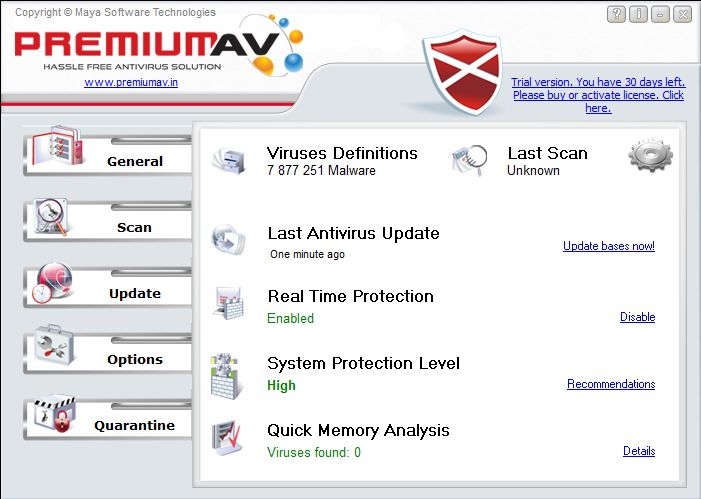This screenshot has width=701, height=499.
Task: Click the Viruses Definitions cabinet icon
Action: 229,160
